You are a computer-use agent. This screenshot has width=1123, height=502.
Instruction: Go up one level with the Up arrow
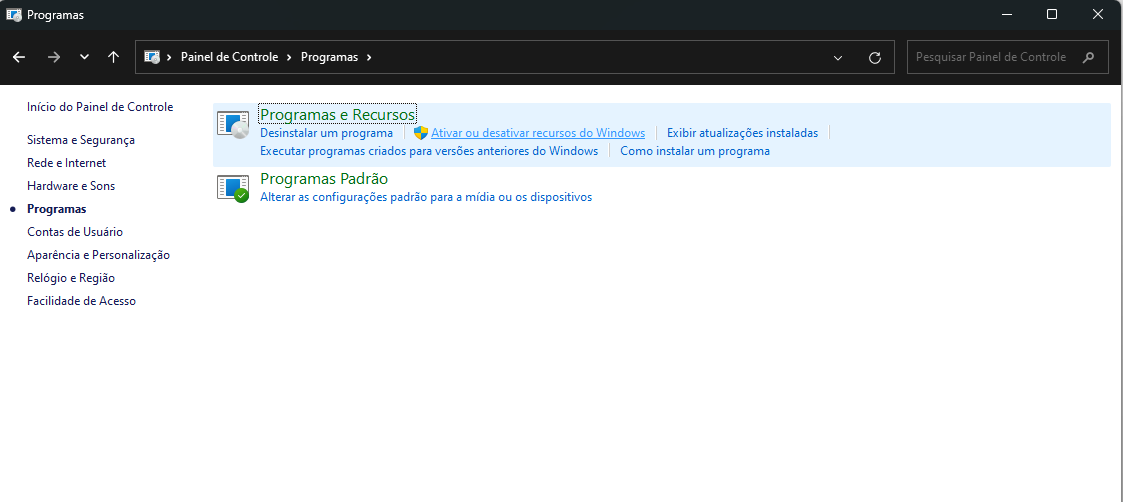click(x=113, y=57)
